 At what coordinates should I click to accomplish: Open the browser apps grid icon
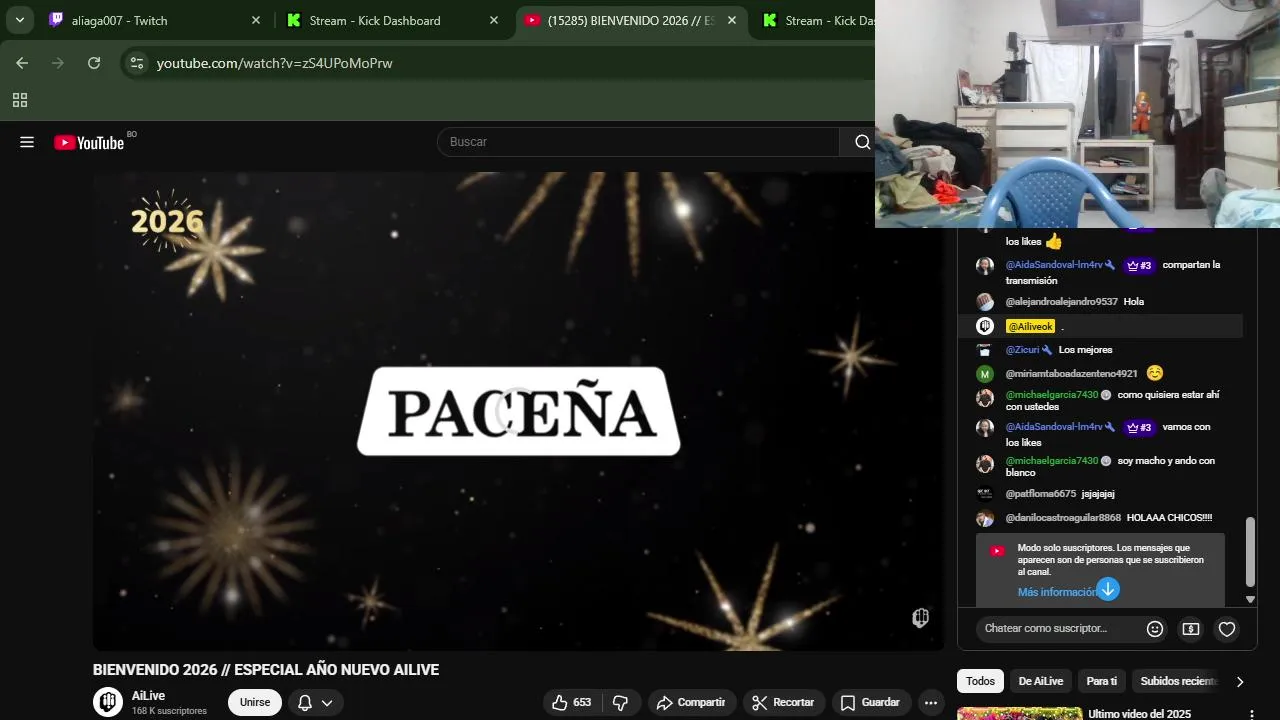[x=19, y=100]
